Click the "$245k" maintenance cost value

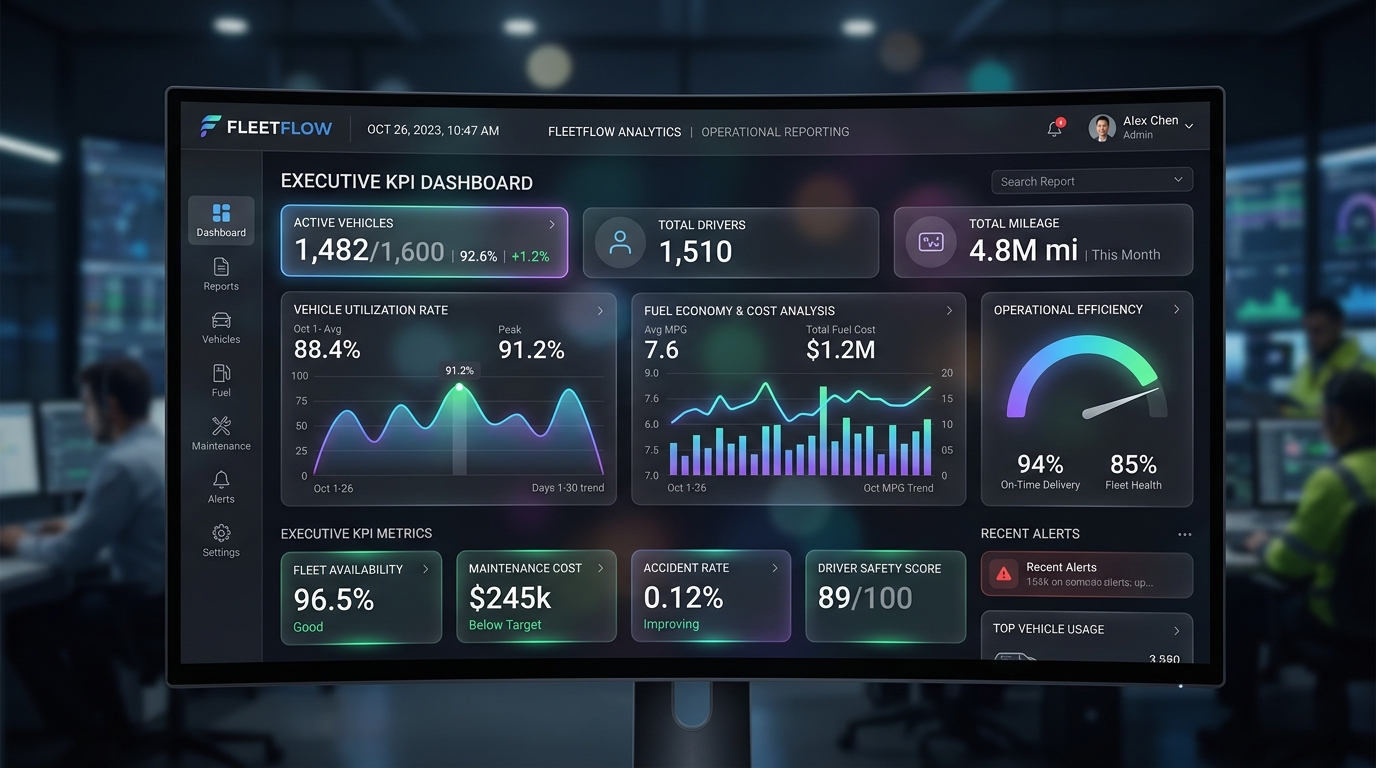tap(510, 598)
